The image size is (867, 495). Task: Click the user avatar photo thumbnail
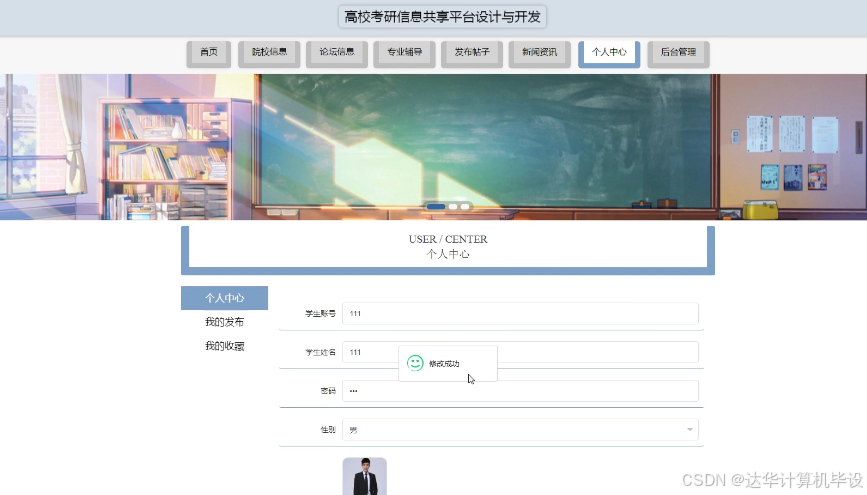364,476
